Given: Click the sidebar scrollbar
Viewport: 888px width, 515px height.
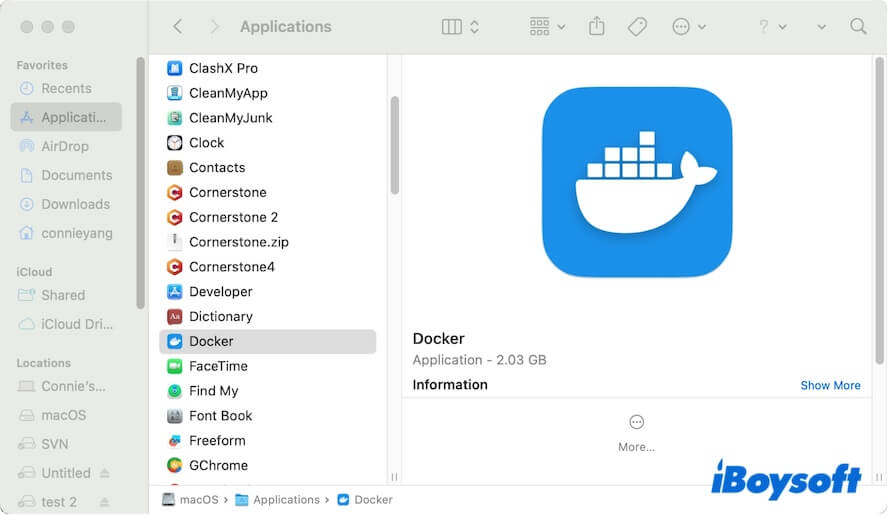Looking at the screenshot, I should coord(140,183).
